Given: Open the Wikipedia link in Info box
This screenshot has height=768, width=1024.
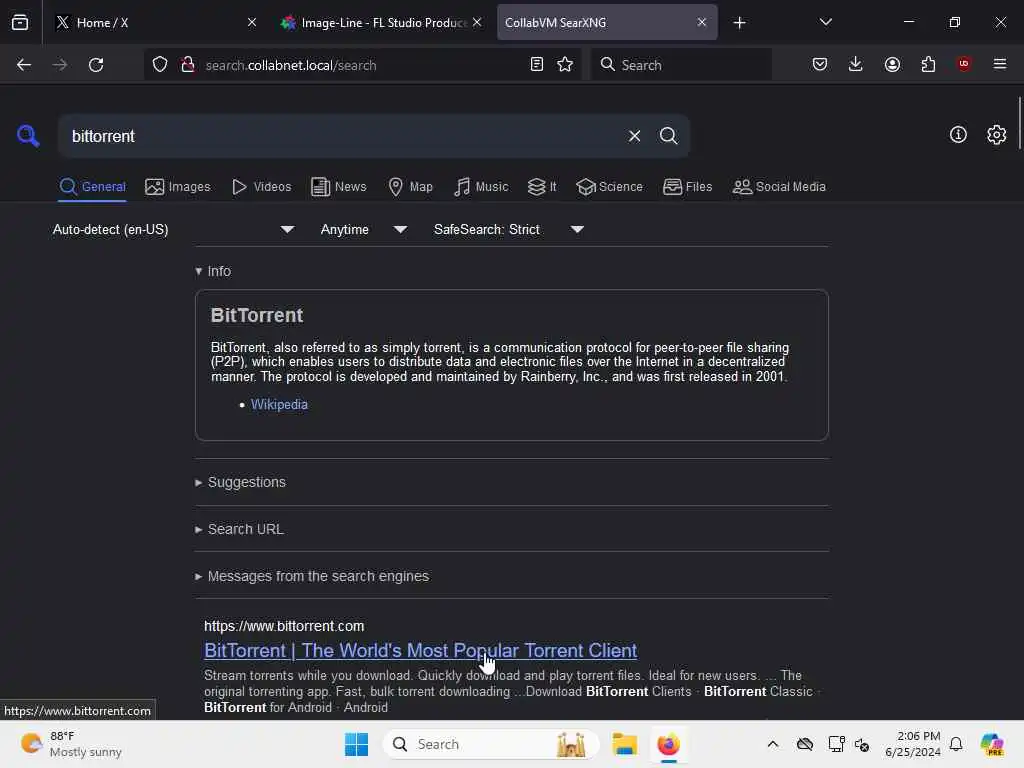Looking at the screenshot, I should tap(279, 404).
